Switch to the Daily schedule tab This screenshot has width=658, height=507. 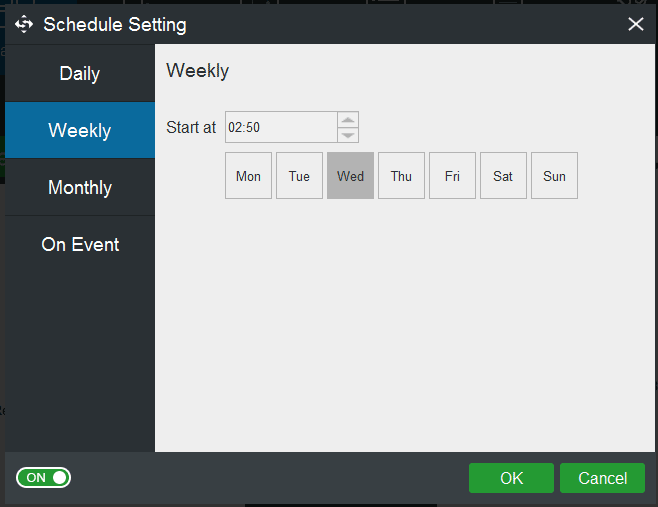pos(80,74)
